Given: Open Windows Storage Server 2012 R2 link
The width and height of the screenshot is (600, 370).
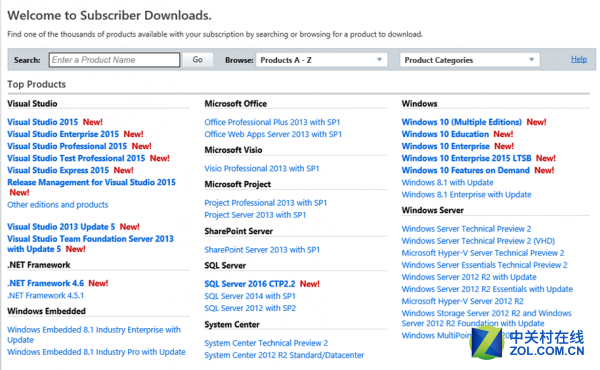Looking at the screenshot, I should pos(486,318).
